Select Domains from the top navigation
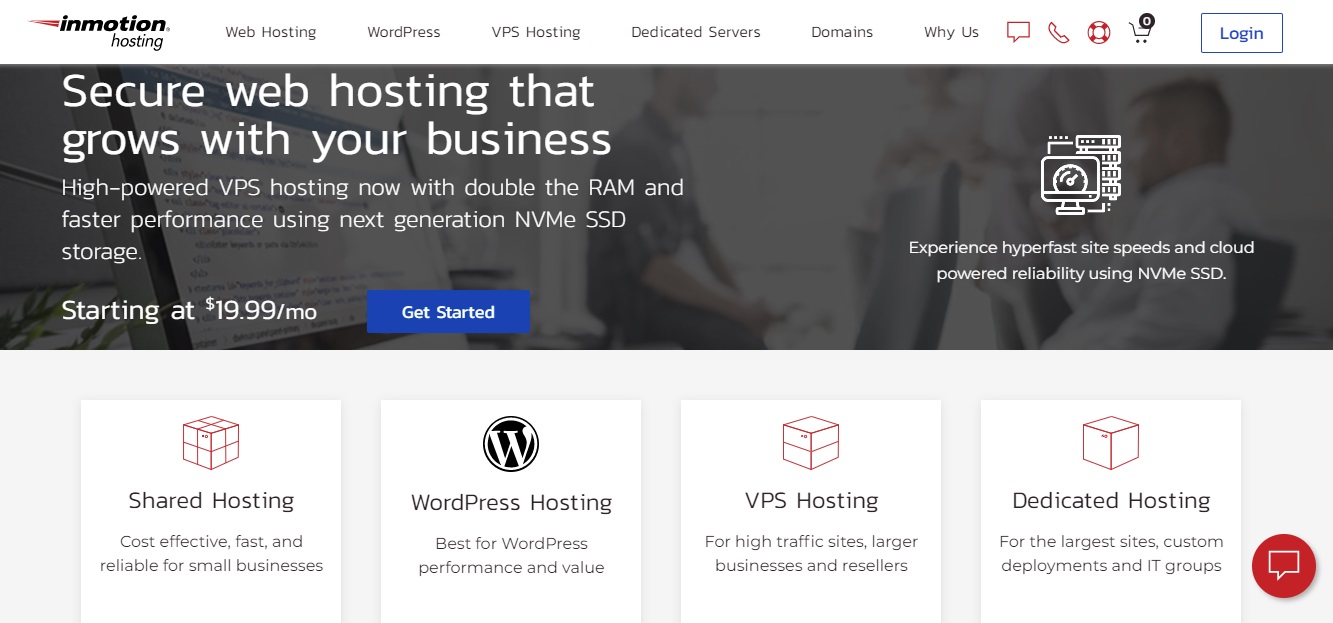This screenshot has height=623, width=1333. [x=842, y=32]
